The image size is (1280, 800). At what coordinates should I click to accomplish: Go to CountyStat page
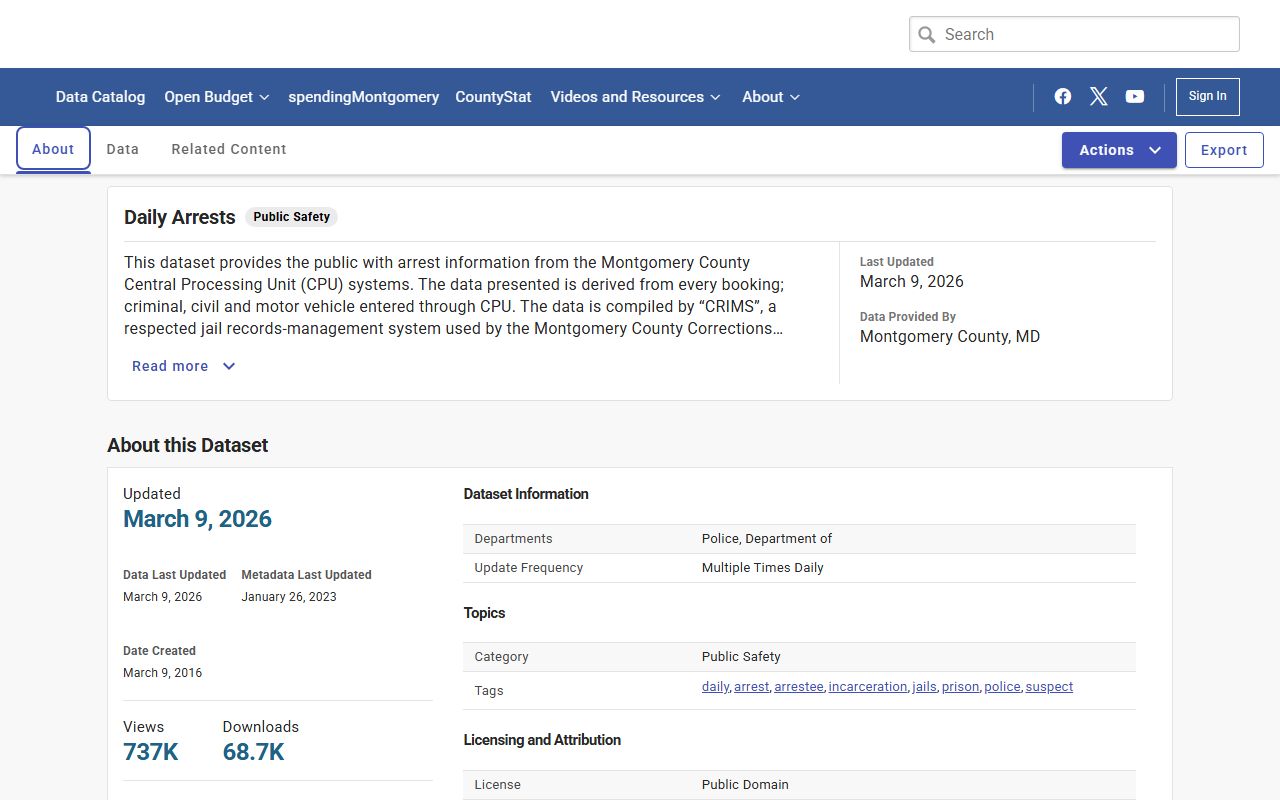[493, 97]
